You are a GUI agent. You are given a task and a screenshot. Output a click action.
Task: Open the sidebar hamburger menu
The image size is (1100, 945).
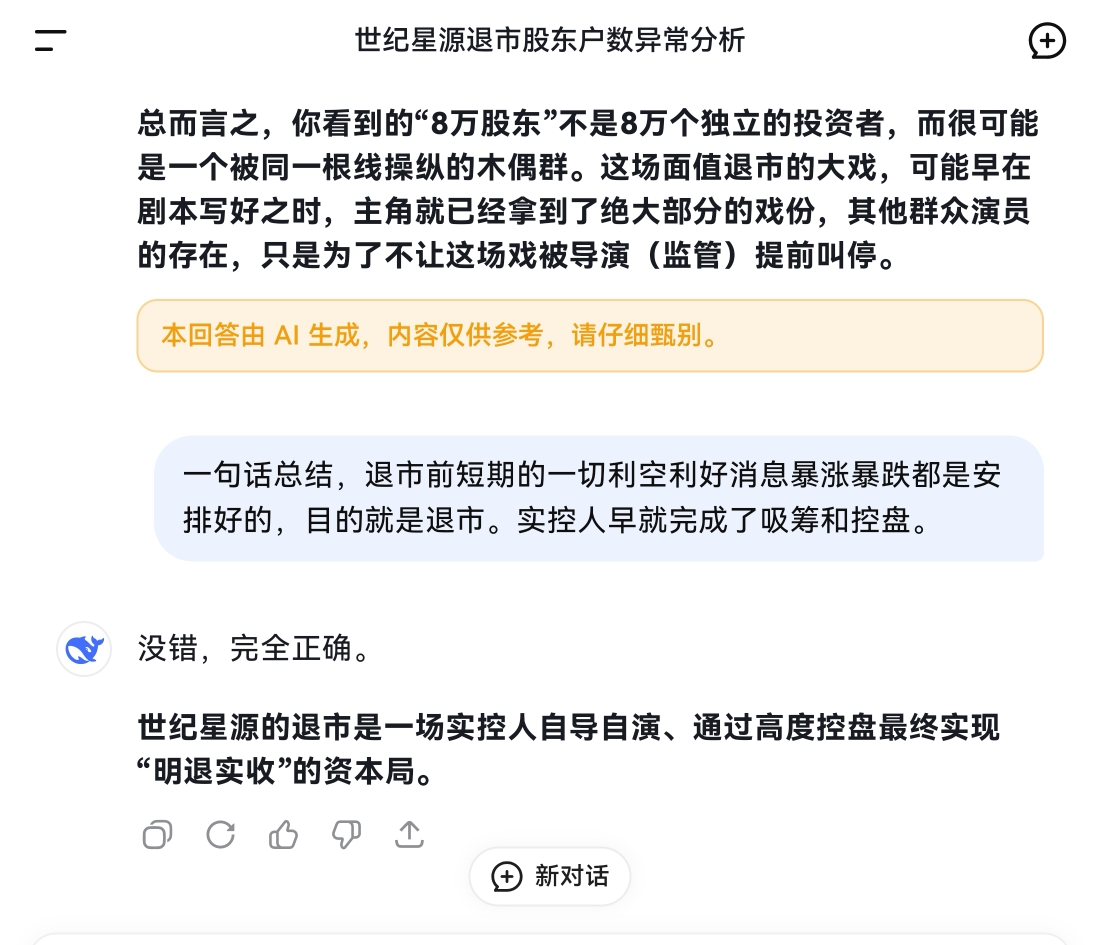(x=51, y=40)
